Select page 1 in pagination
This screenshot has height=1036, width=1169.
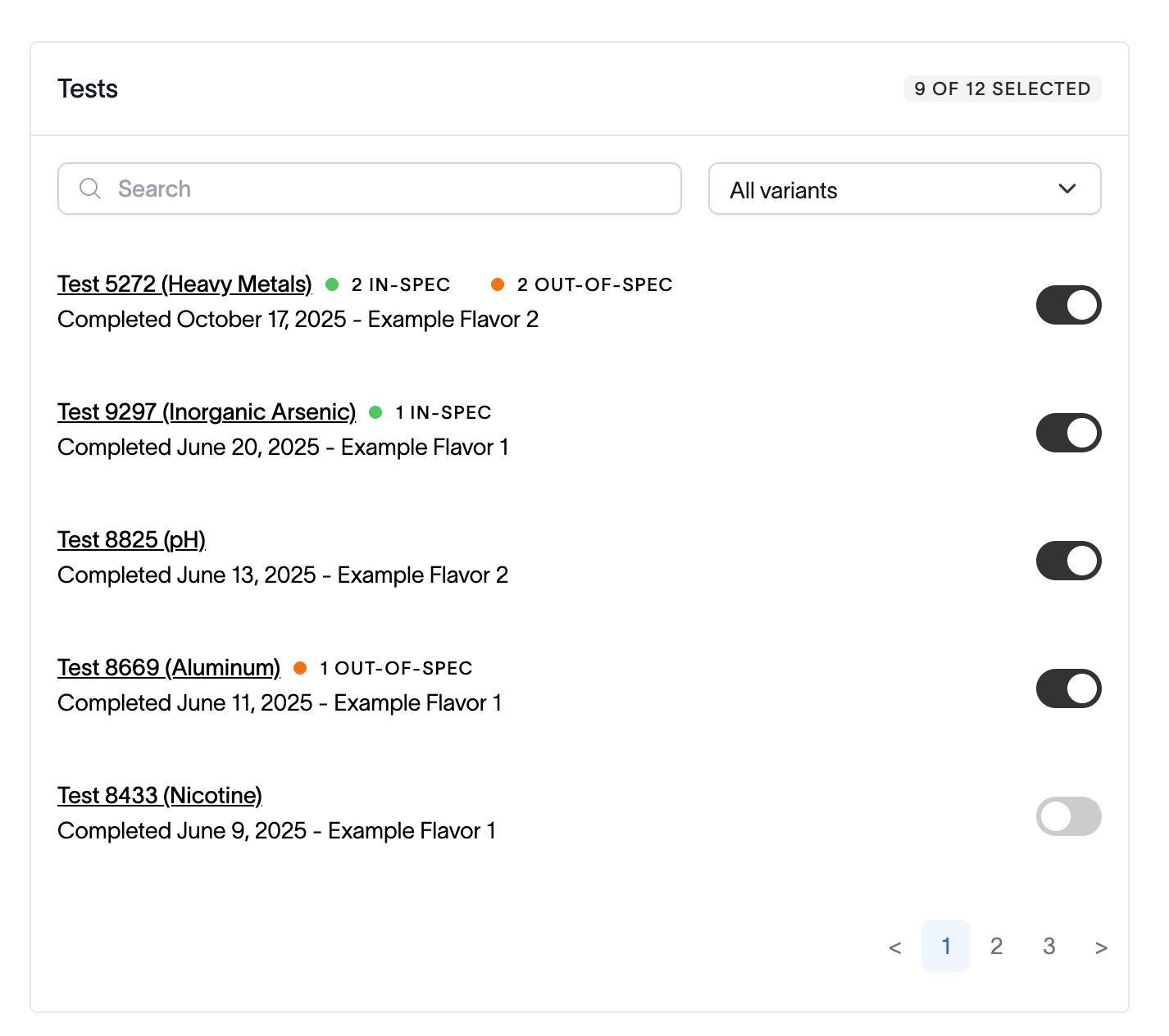pos(946,946)
